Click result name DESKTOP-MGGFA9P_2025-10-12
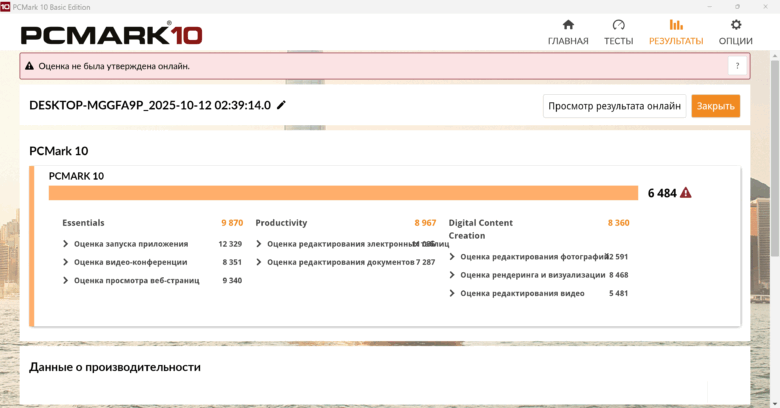 (150, 105)
